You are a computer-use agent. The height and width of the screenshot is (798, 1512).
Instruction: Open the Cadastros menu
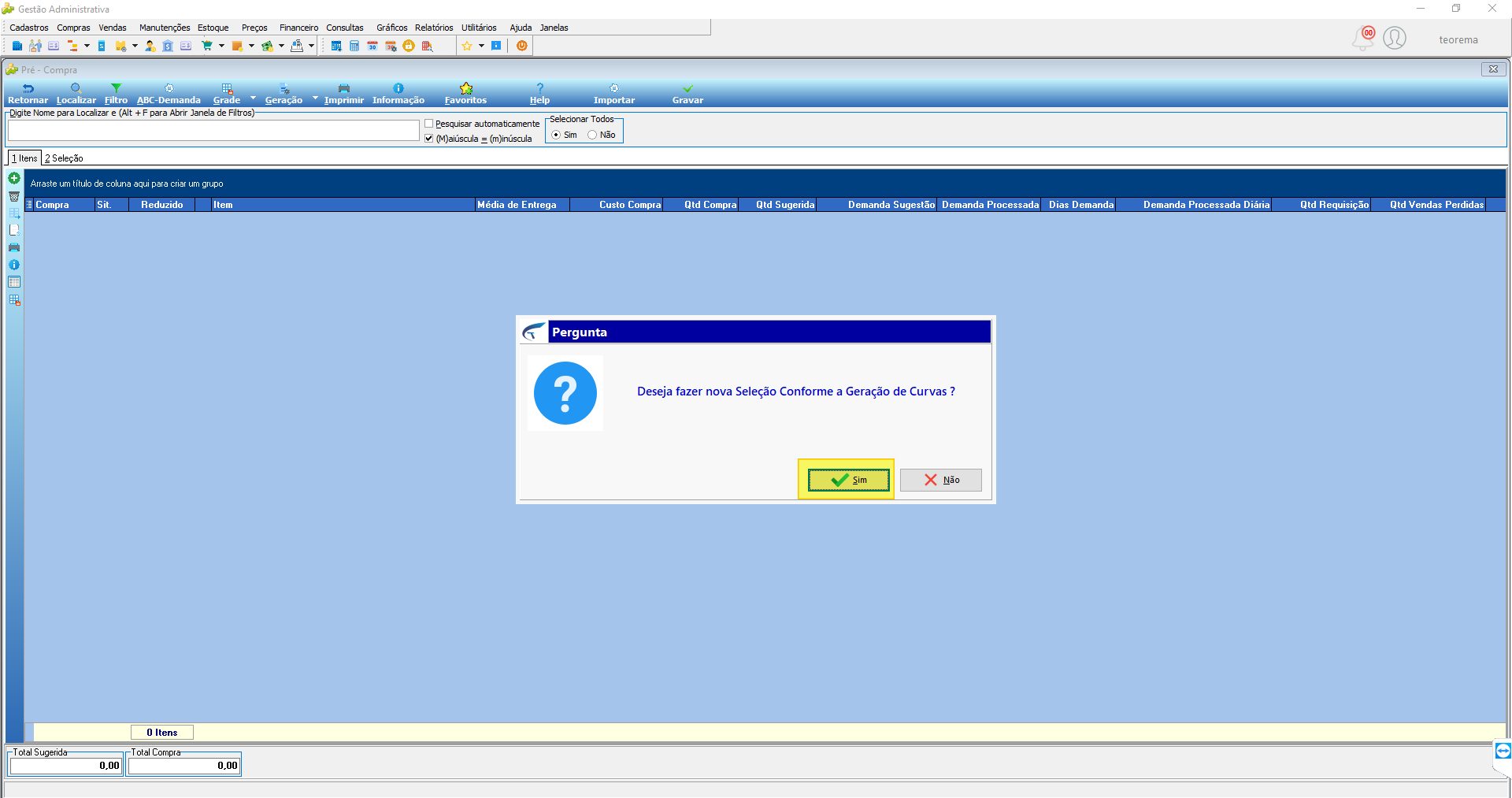(29, 28)
